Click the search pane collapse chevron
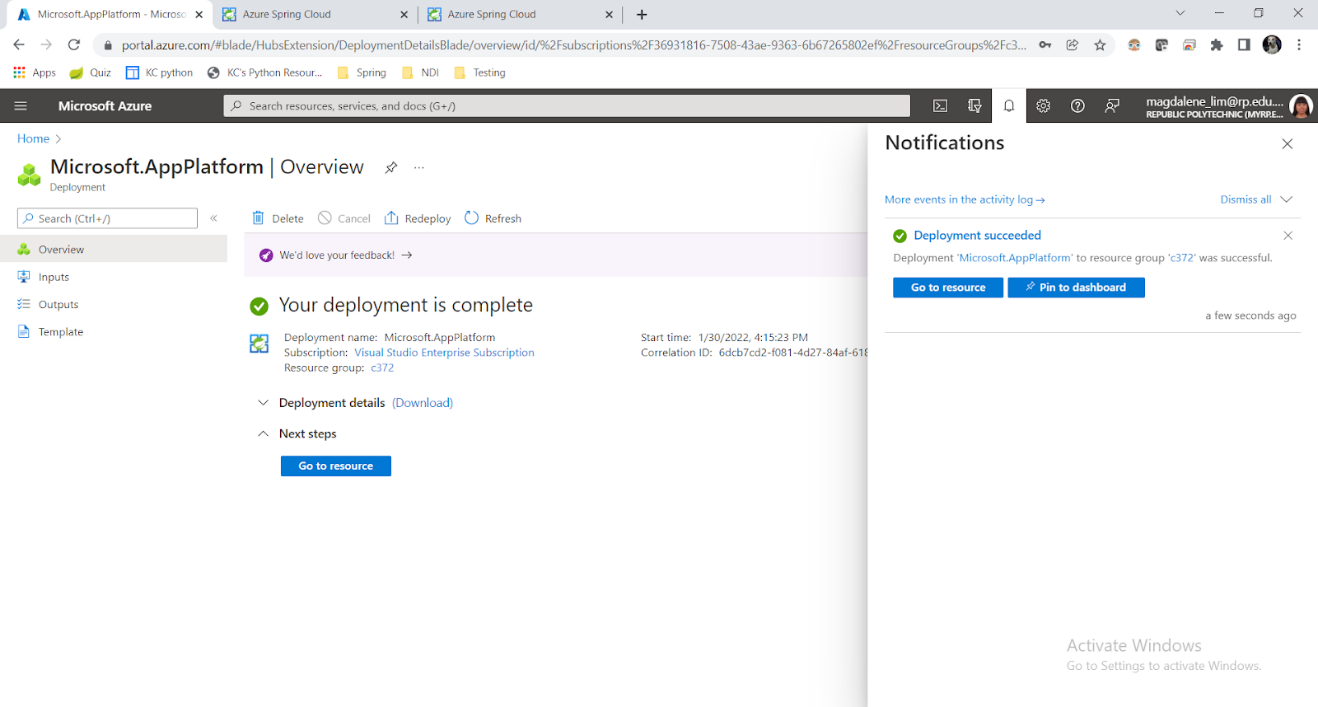Image resolution: width=1318 pixels, height=707 pixels. pyautogui.click(x=213, y=218)
